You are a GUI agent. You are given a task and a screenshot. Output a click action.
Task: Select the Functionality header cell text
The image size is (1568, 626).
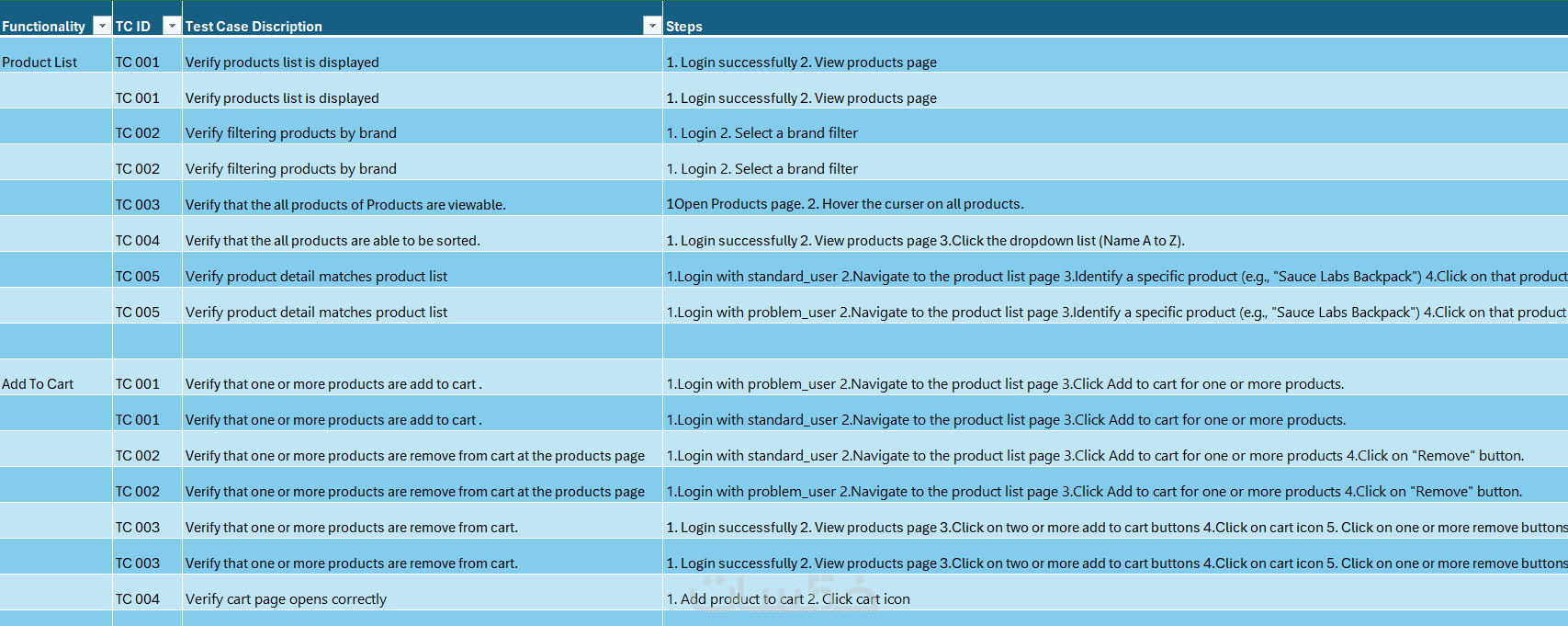(x=43, y=27)
